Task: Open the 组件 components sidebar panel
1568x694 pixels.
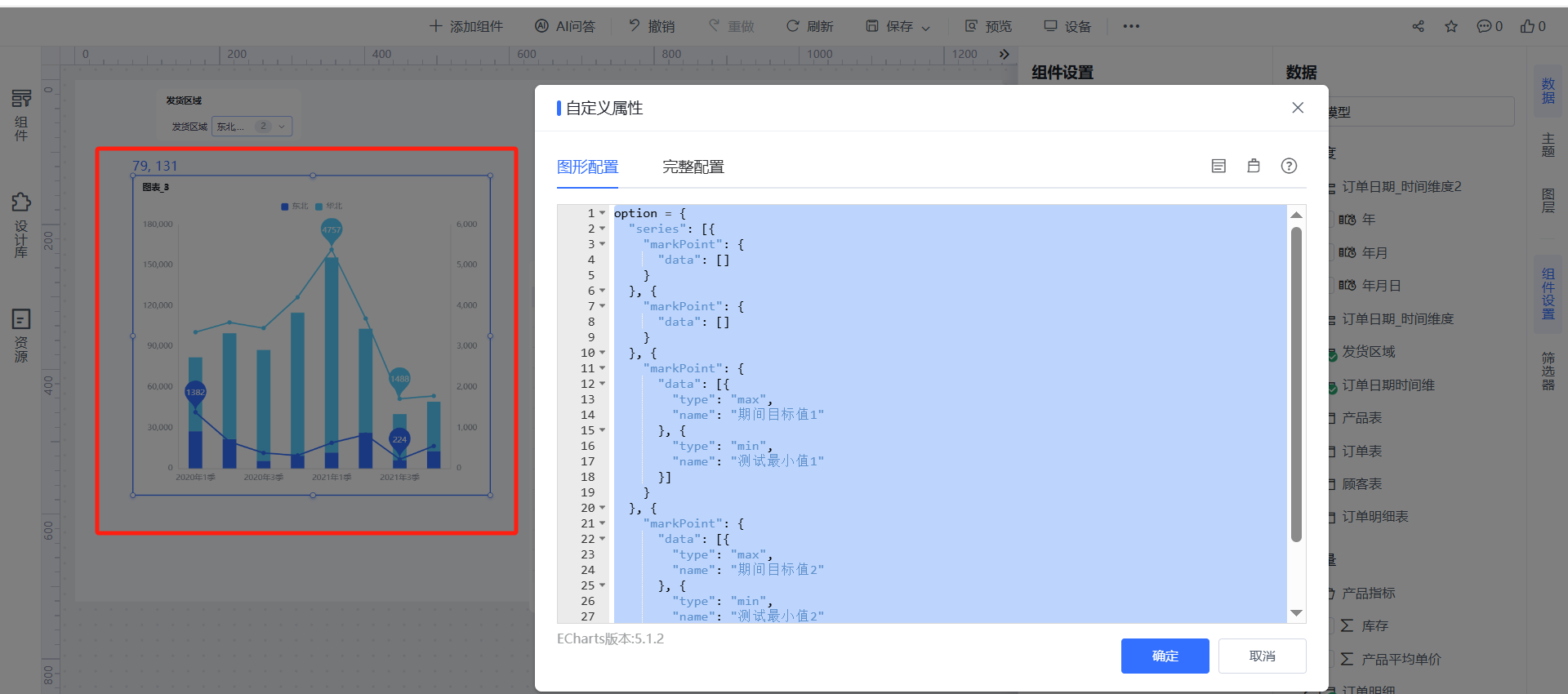Action: pos(21,114)
